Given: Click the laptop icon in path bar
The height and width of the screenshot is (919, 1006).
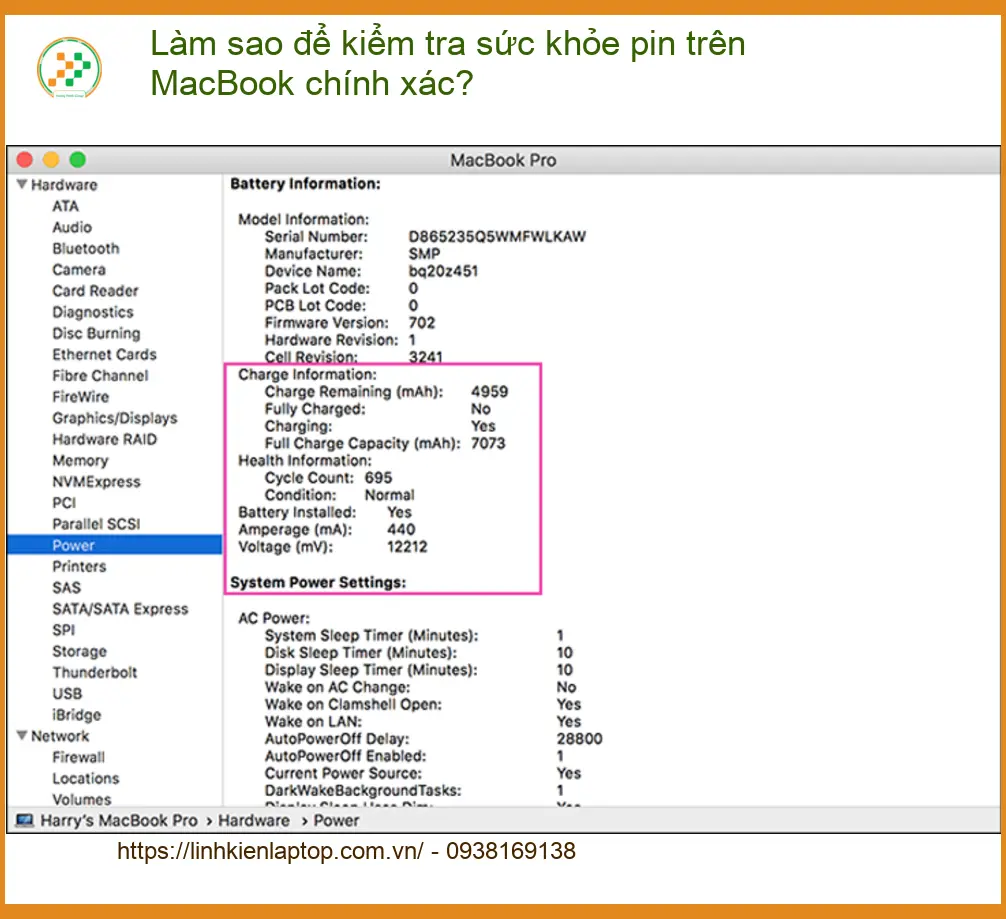Looking at the screenshot, I should [24, 820].
